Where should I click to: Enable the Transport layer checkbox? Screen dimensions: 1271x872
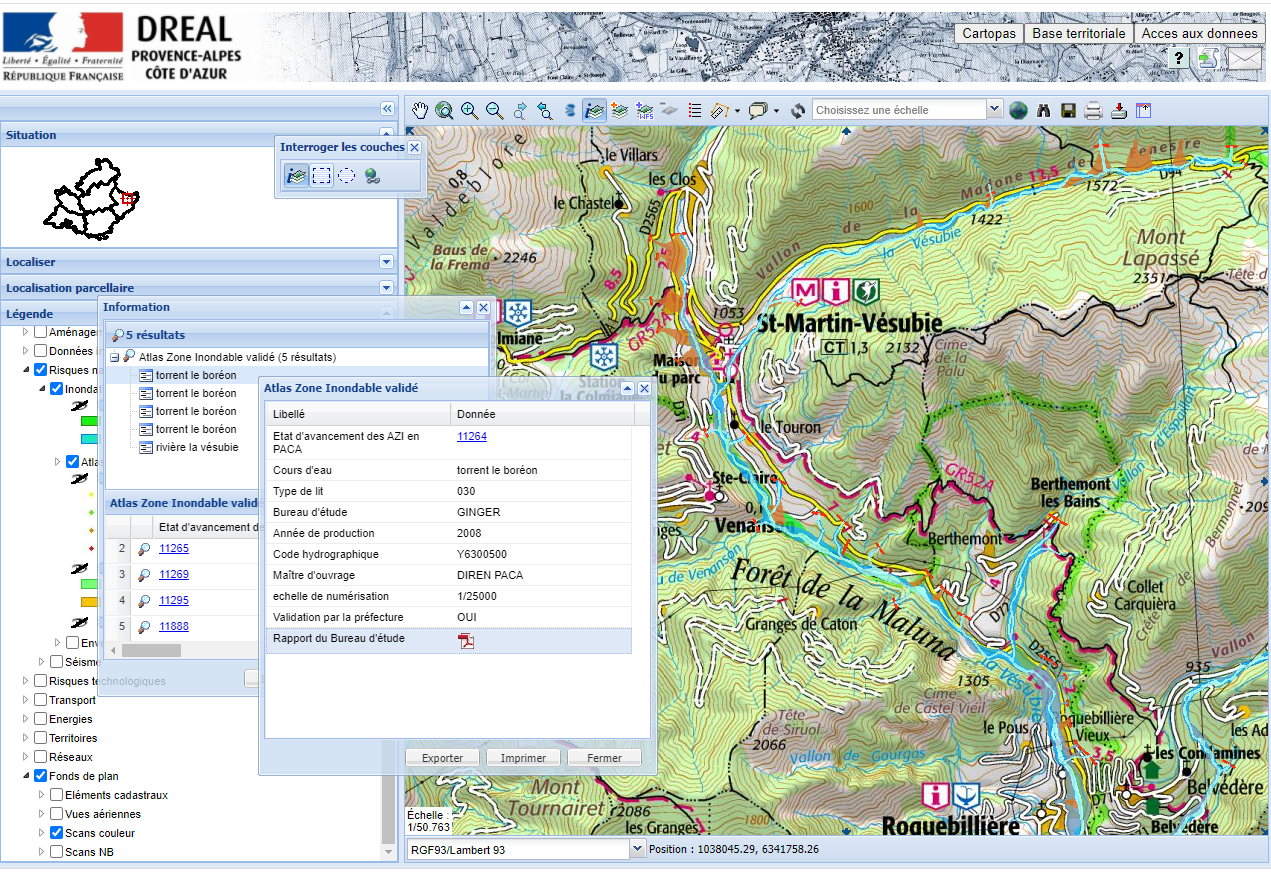[x=41, y=700]
